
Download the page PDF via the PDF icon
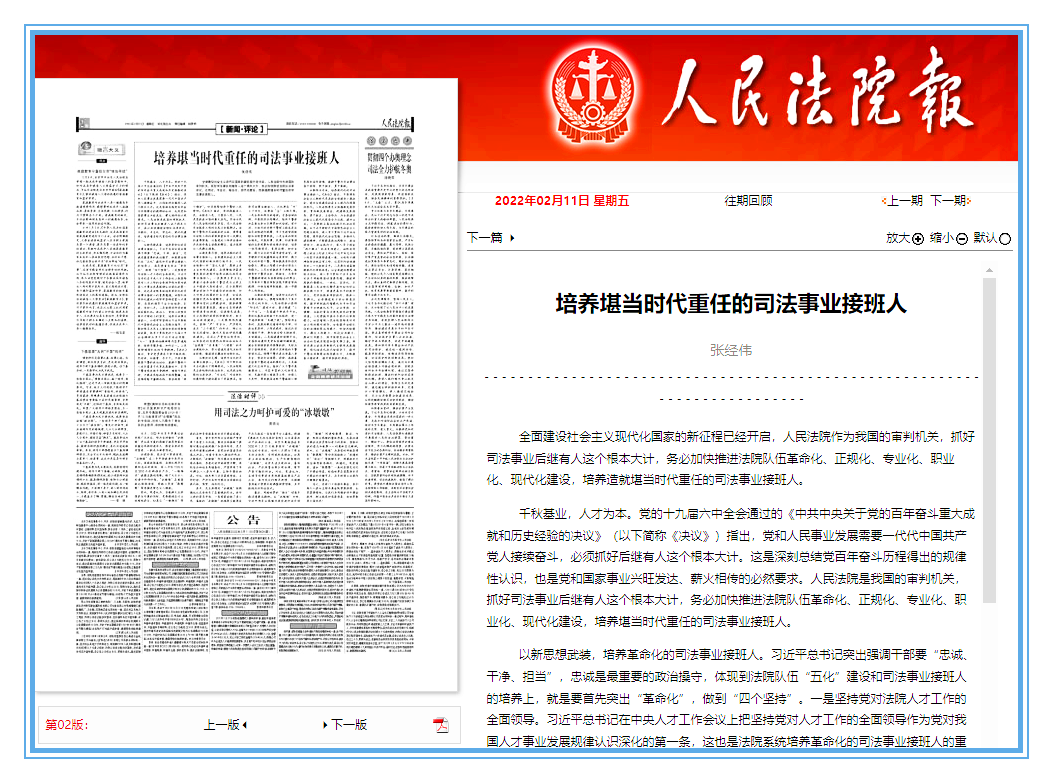(x=441, y=725)
